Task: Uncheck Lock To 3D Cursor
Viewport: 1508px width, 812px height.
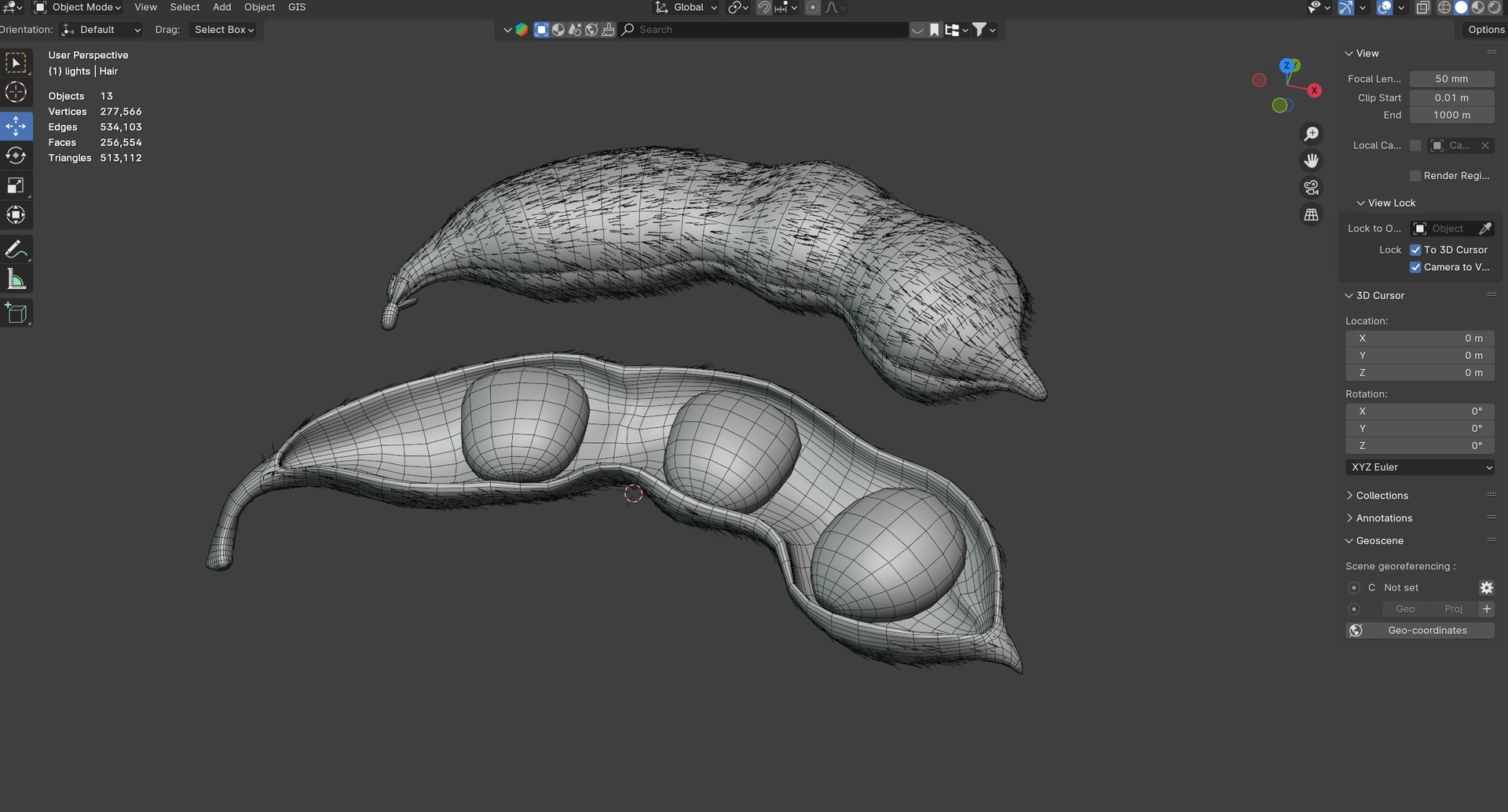Action: (x=1415, y=250)
